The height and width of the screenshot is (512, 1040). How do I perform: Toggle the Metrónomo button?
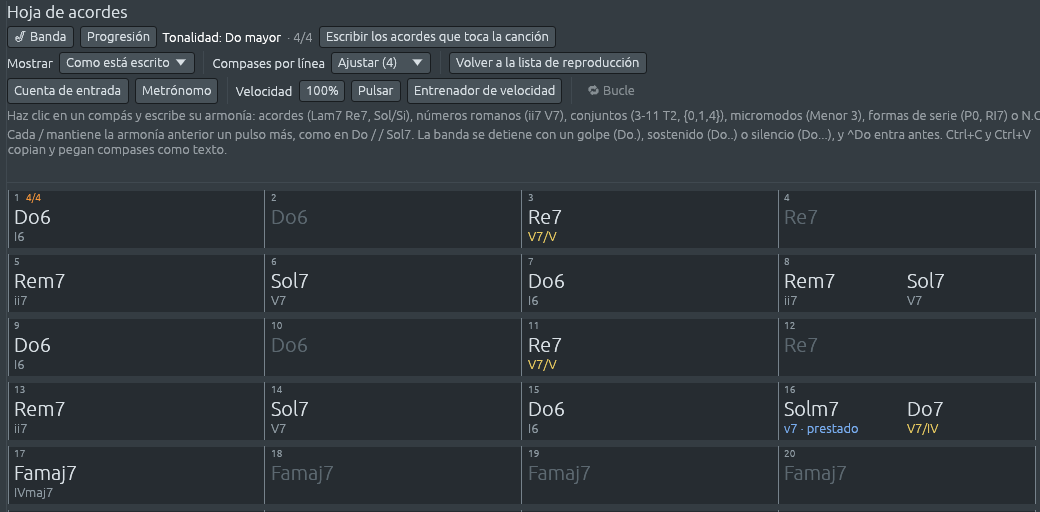click(x=176, y=91)
